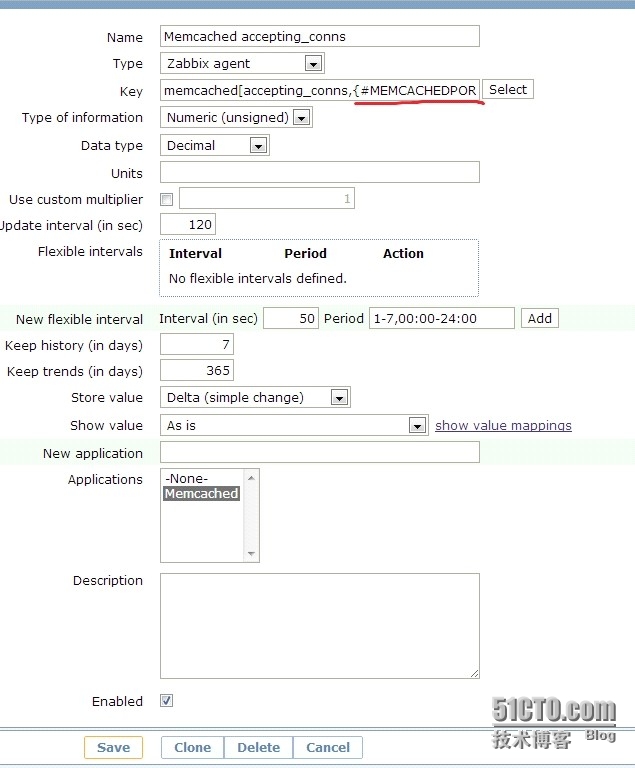Open the show value mappings link

click(x=503, y=425)
